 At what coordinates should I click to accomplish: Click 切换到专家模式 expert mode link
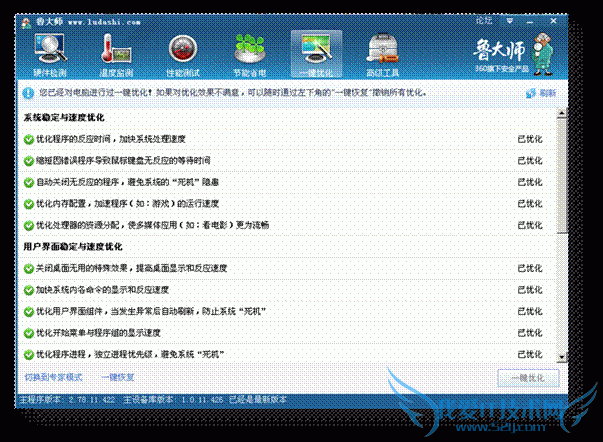53,377
